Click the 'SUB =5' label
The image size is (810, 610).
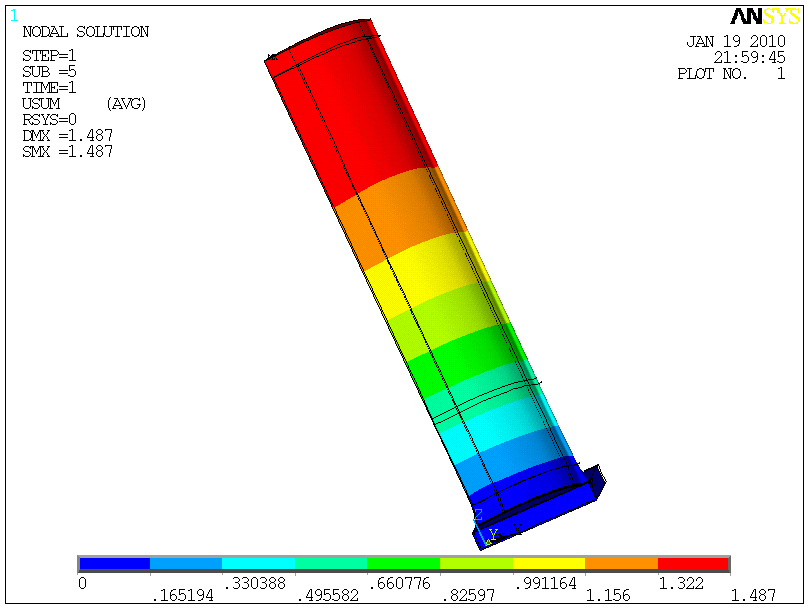coord(49,71)
